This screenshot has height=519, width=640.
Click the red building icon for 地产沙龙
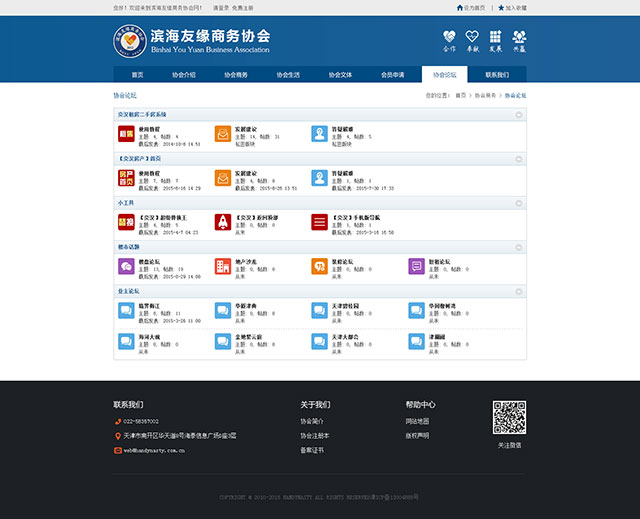tap(222, 266)
